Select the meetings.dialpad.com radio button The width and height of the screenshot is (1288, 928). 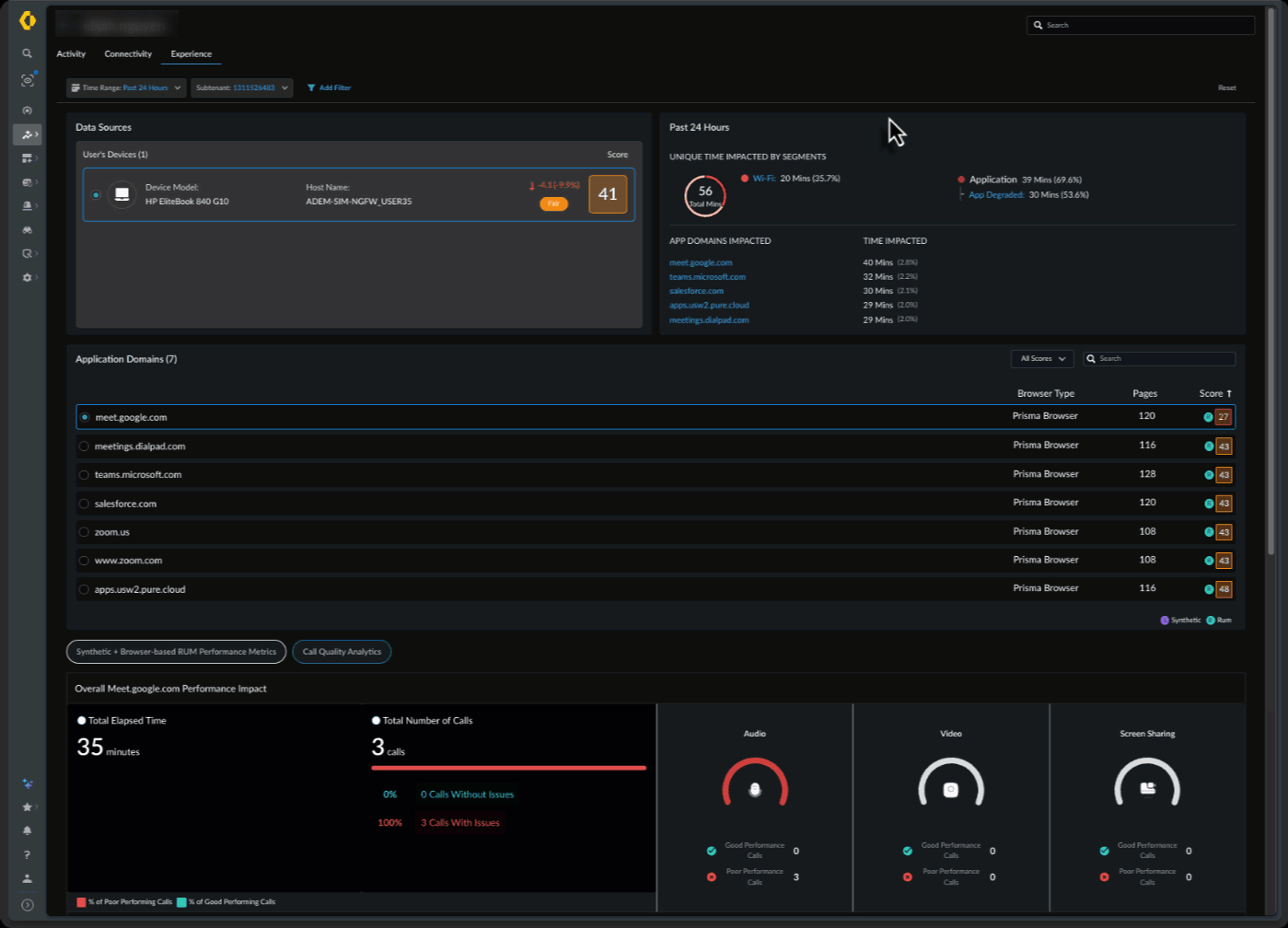click(84, 447)
